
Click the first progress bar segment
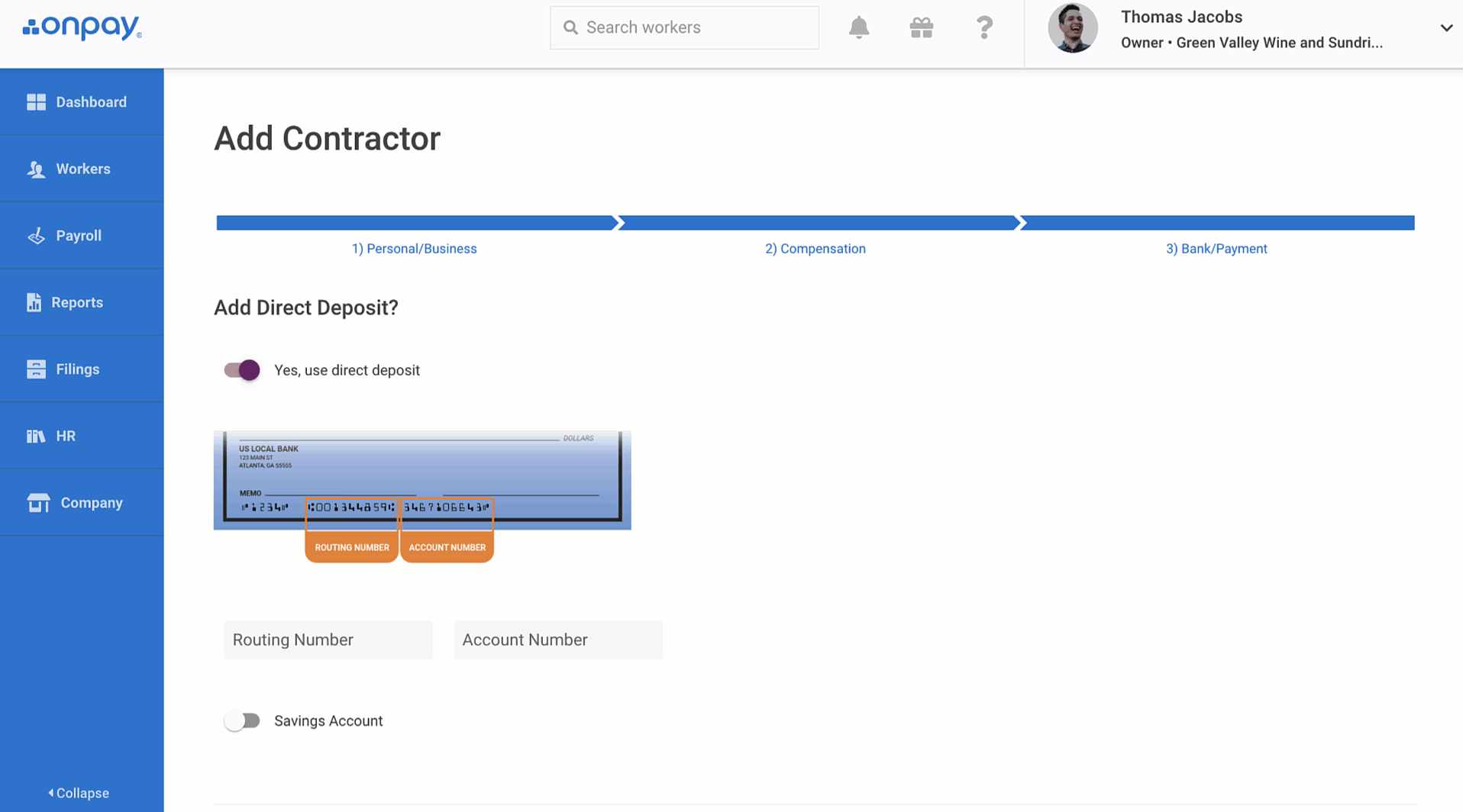[417, 223]
